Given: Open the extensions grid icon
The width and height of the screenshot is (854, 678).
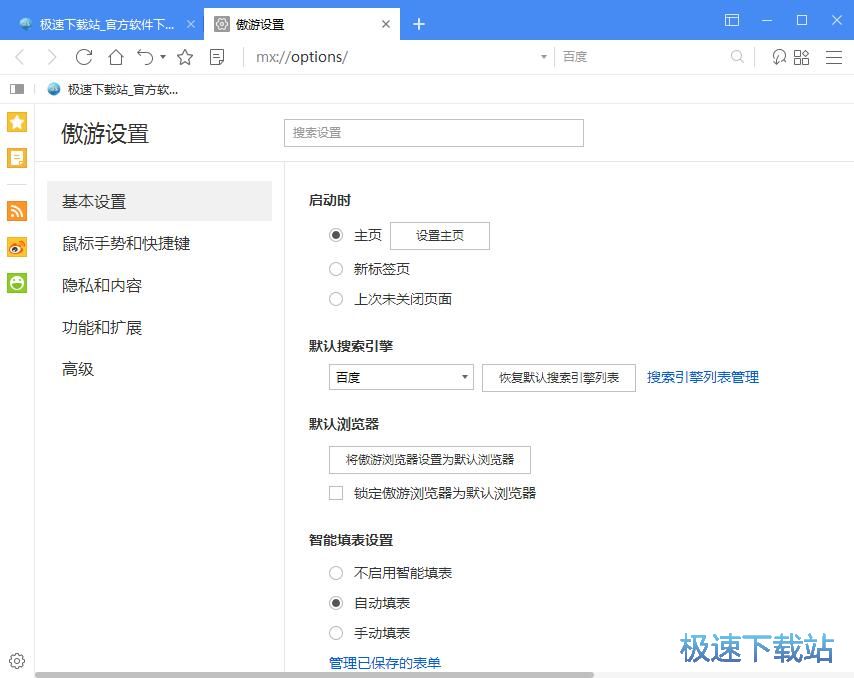Looking at the screenshot, I should pos(802,57).
